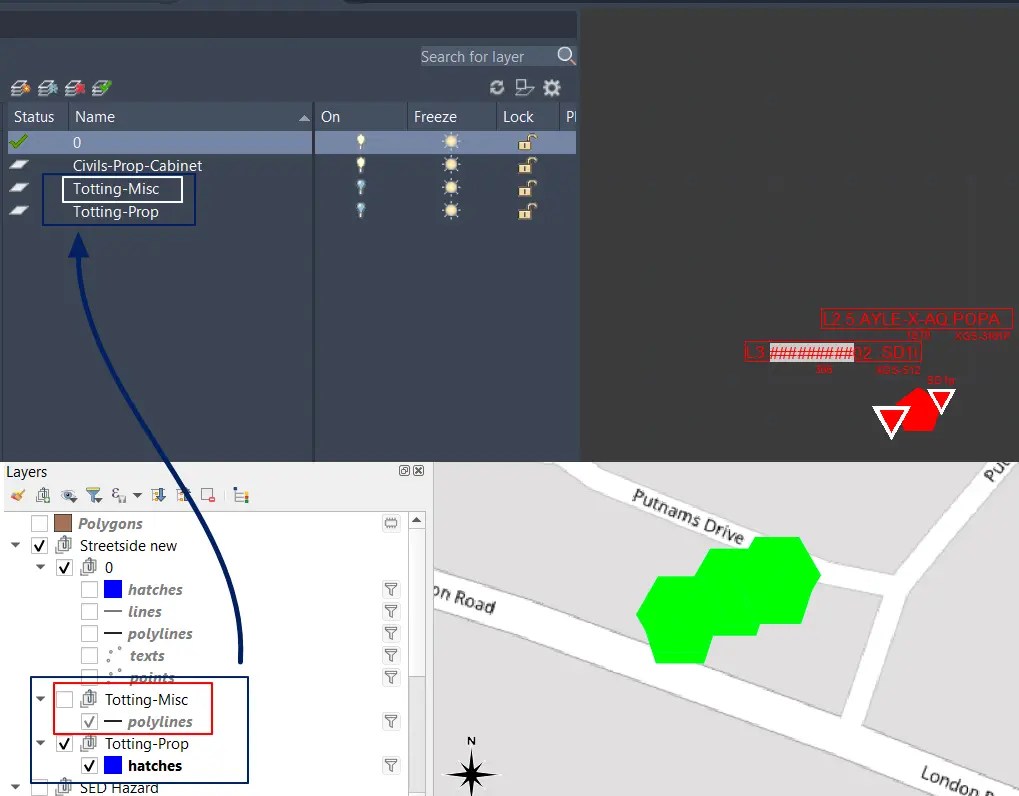
Task: Open the layer settings gear
Action: point(551,88)
